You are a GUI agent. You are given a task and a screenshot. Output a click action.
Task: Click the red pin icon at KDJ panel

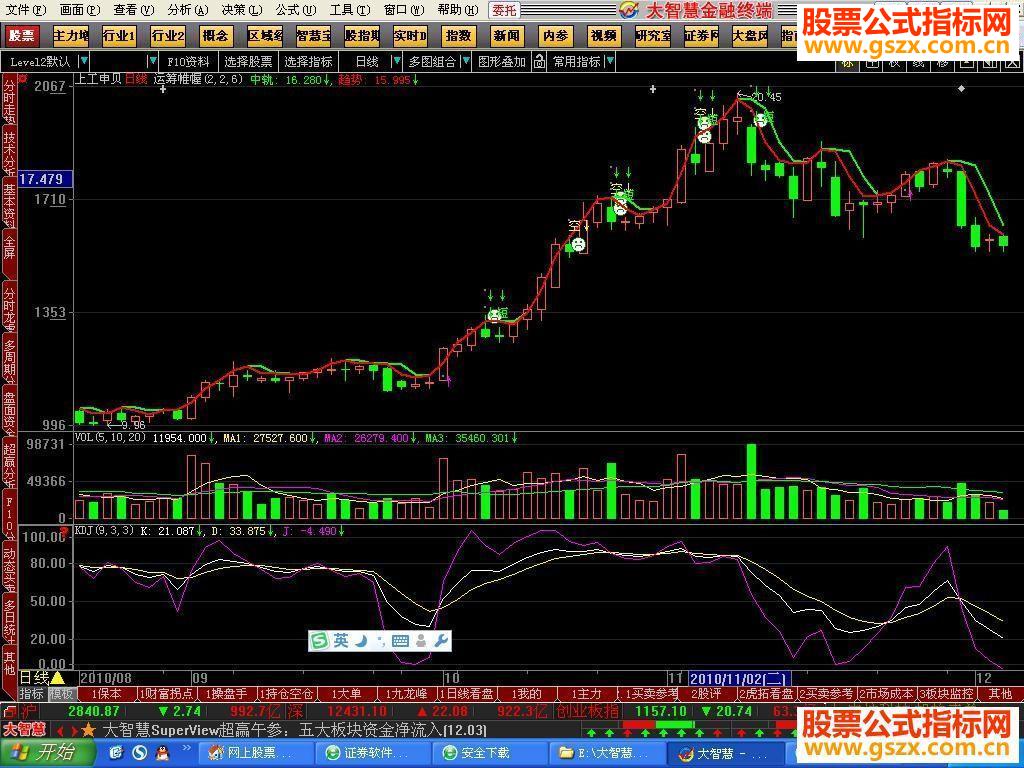point(64,532)
